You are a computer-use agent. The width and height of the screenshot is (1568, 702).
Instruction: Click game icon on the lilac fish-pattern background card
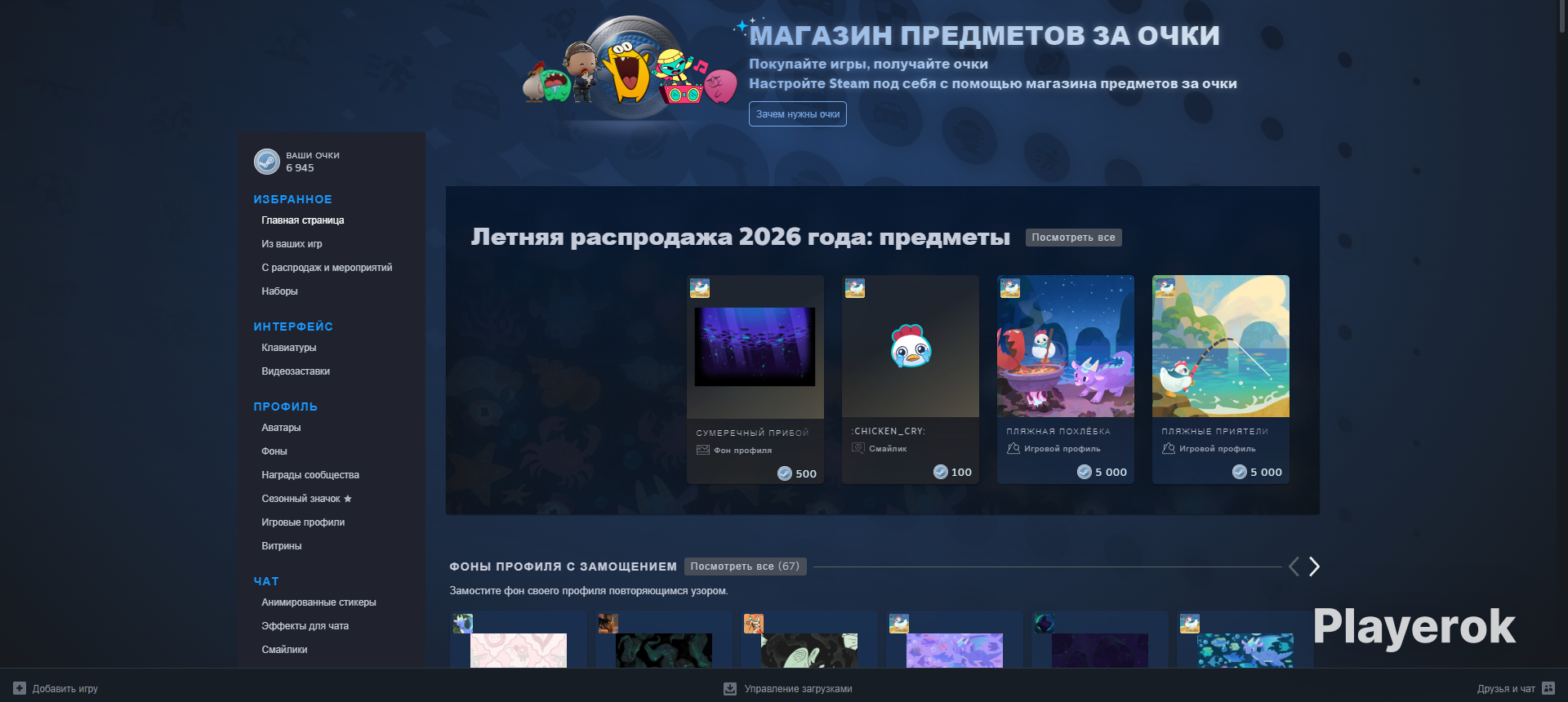[x=899, y=624]
